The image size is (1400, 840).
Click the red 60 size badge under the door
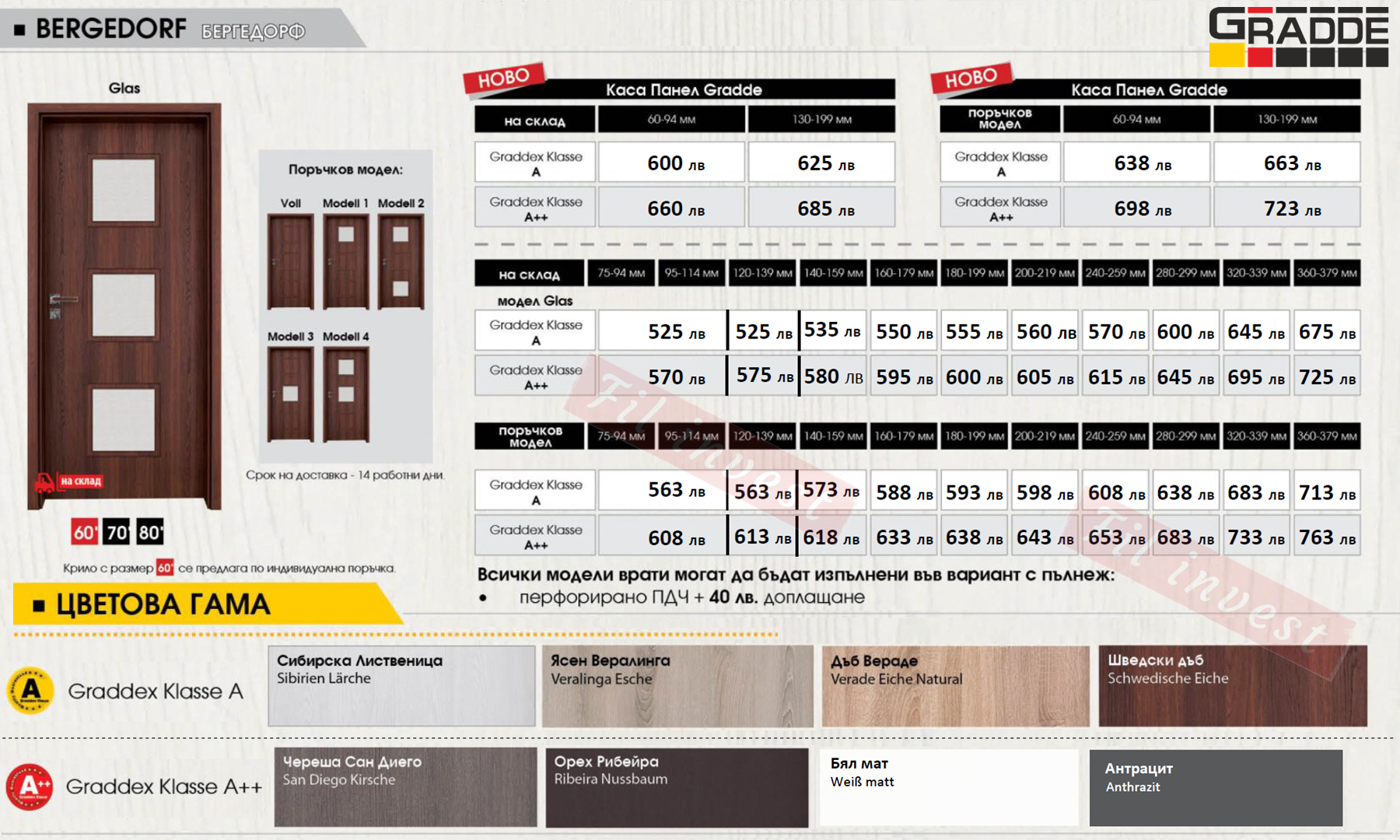coord(85,532)
